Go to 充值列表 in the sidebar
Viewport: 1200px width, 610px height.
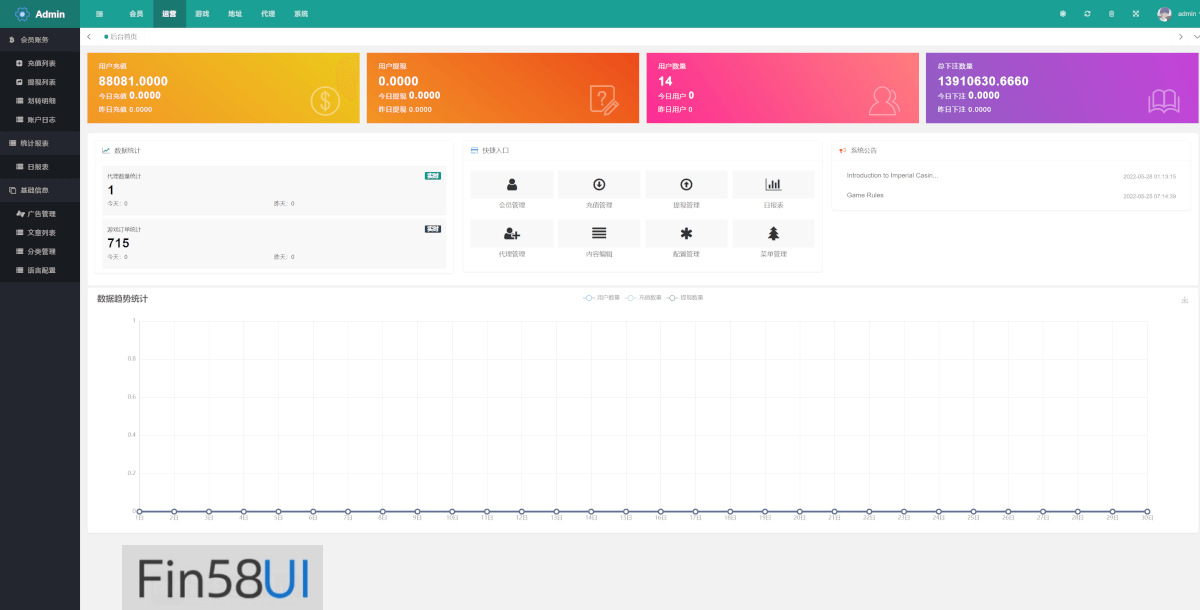[41, 63]
